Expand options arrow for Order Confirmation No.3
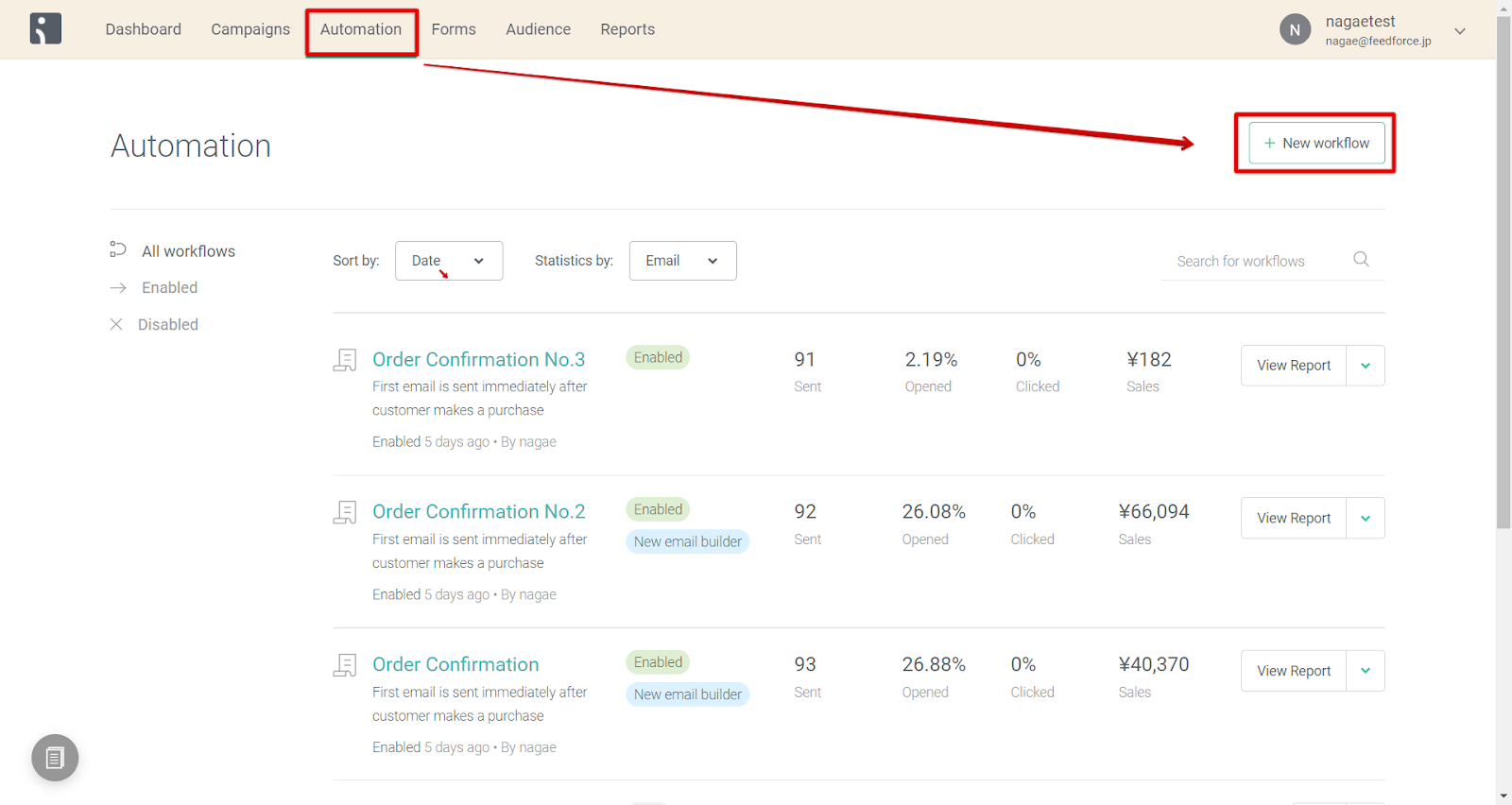1512x805 pixels. point(1366,366)
